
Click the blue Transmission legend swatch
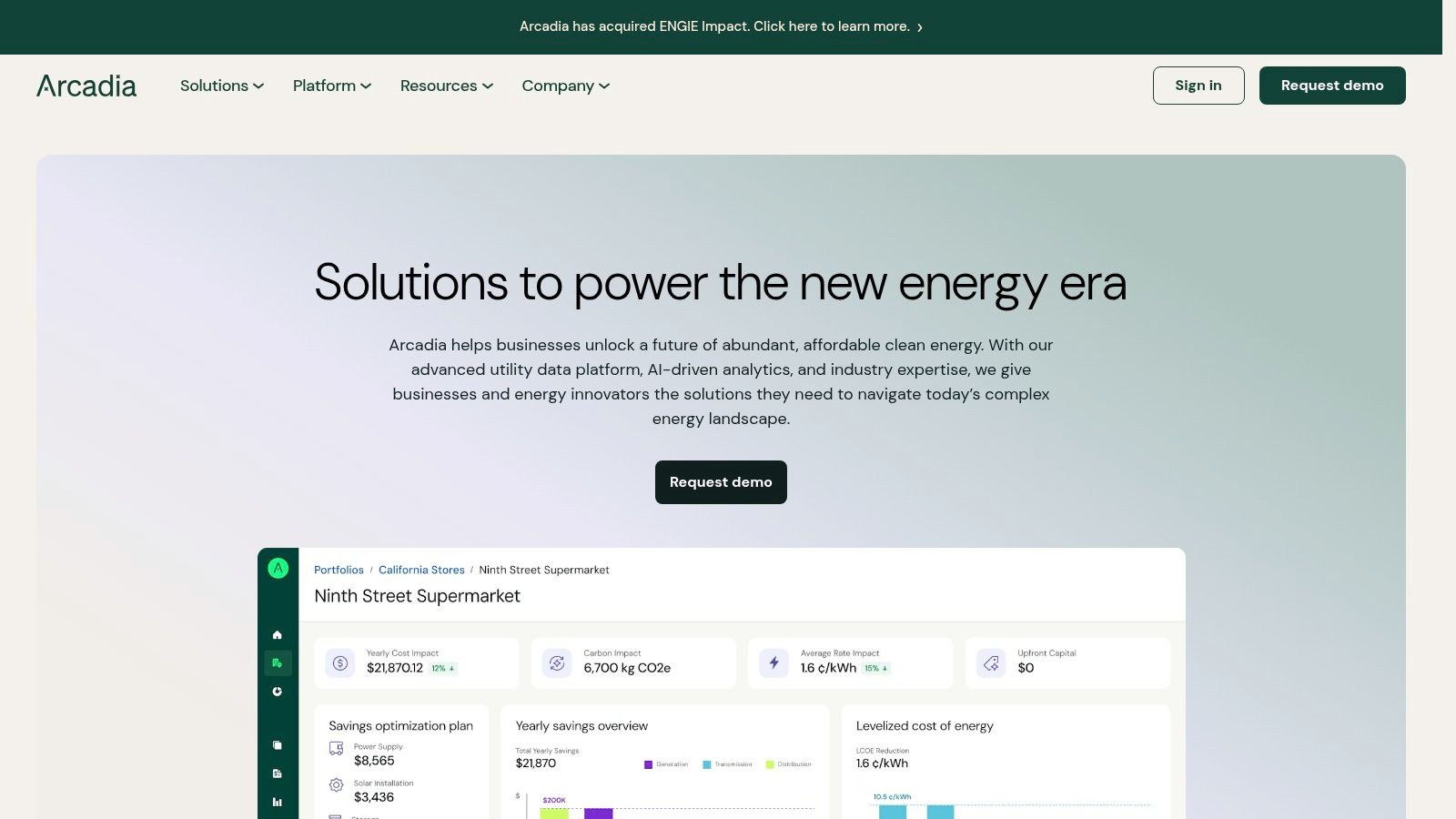(x=706, y=764)
